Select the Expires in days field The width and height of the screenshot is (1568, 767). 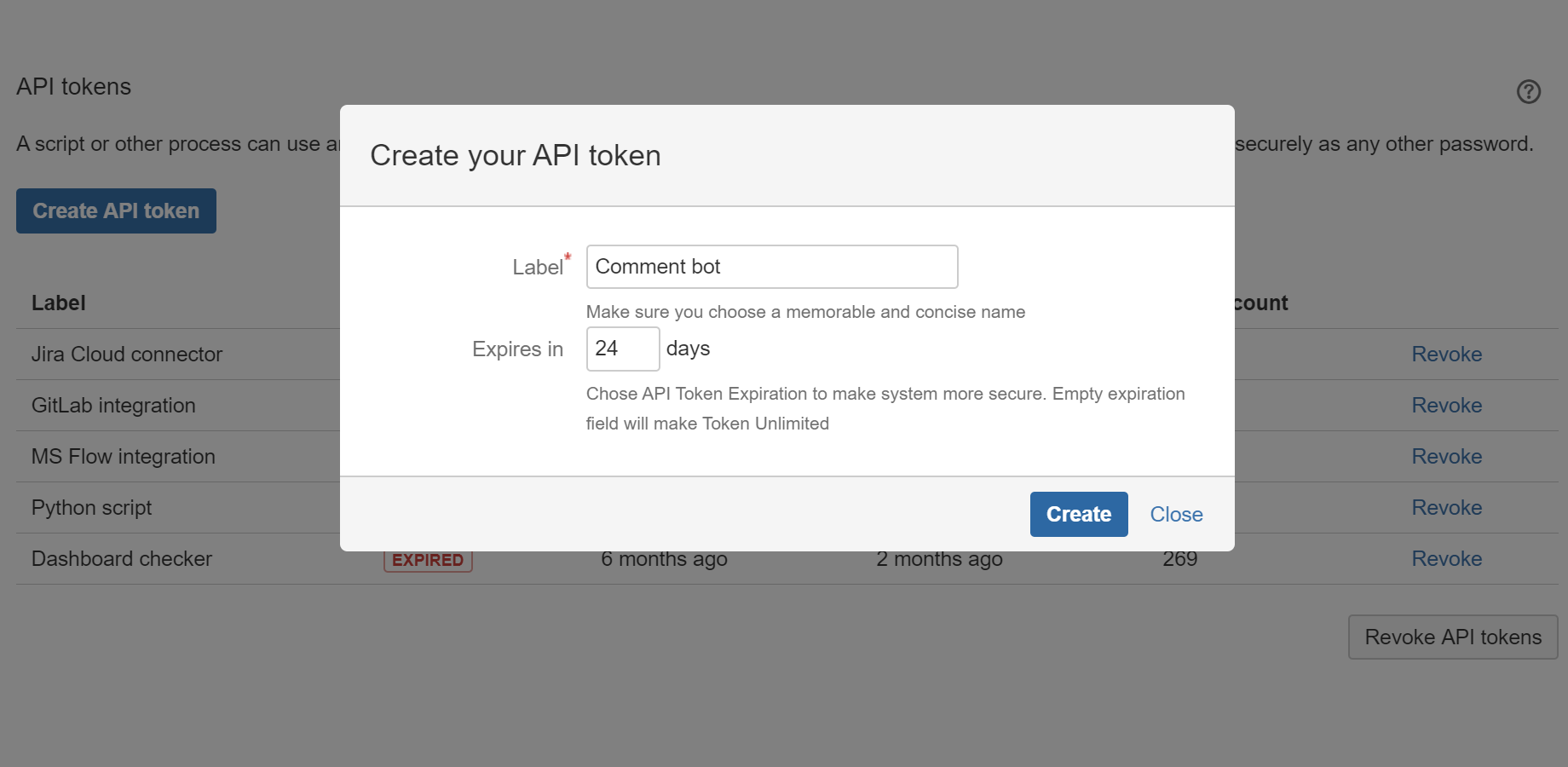pyautogui.click(x=622, y=348)
